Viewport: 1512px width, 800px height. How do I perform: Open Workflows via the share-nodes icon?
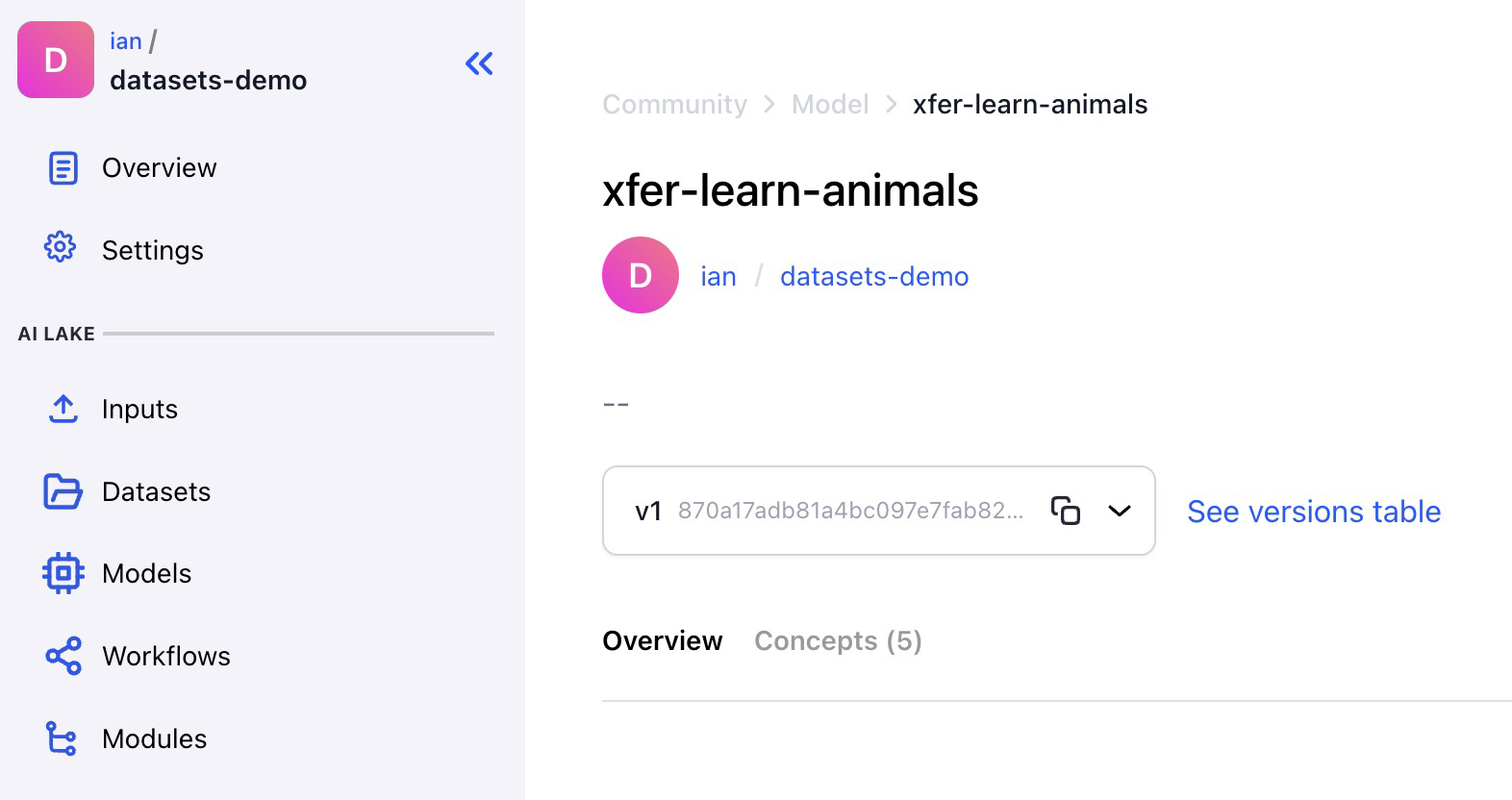[x=63, y=656]
